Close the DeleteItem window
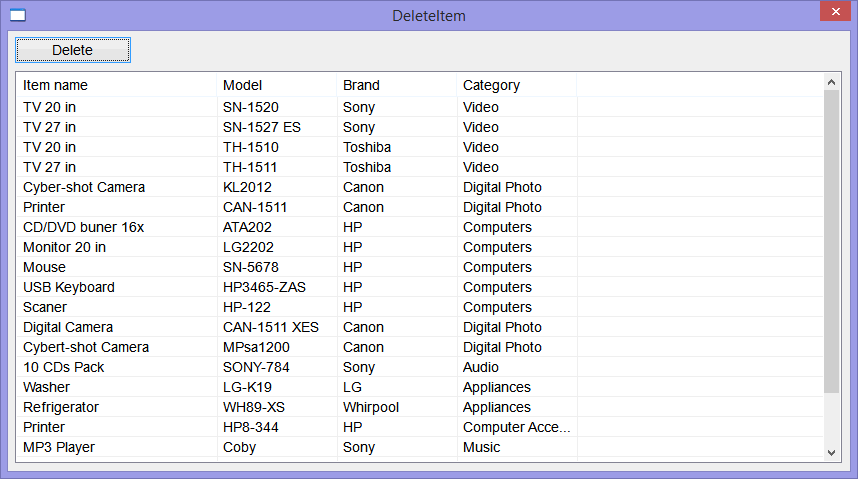This screenshot has height=479, width=858. click(835, 11)
